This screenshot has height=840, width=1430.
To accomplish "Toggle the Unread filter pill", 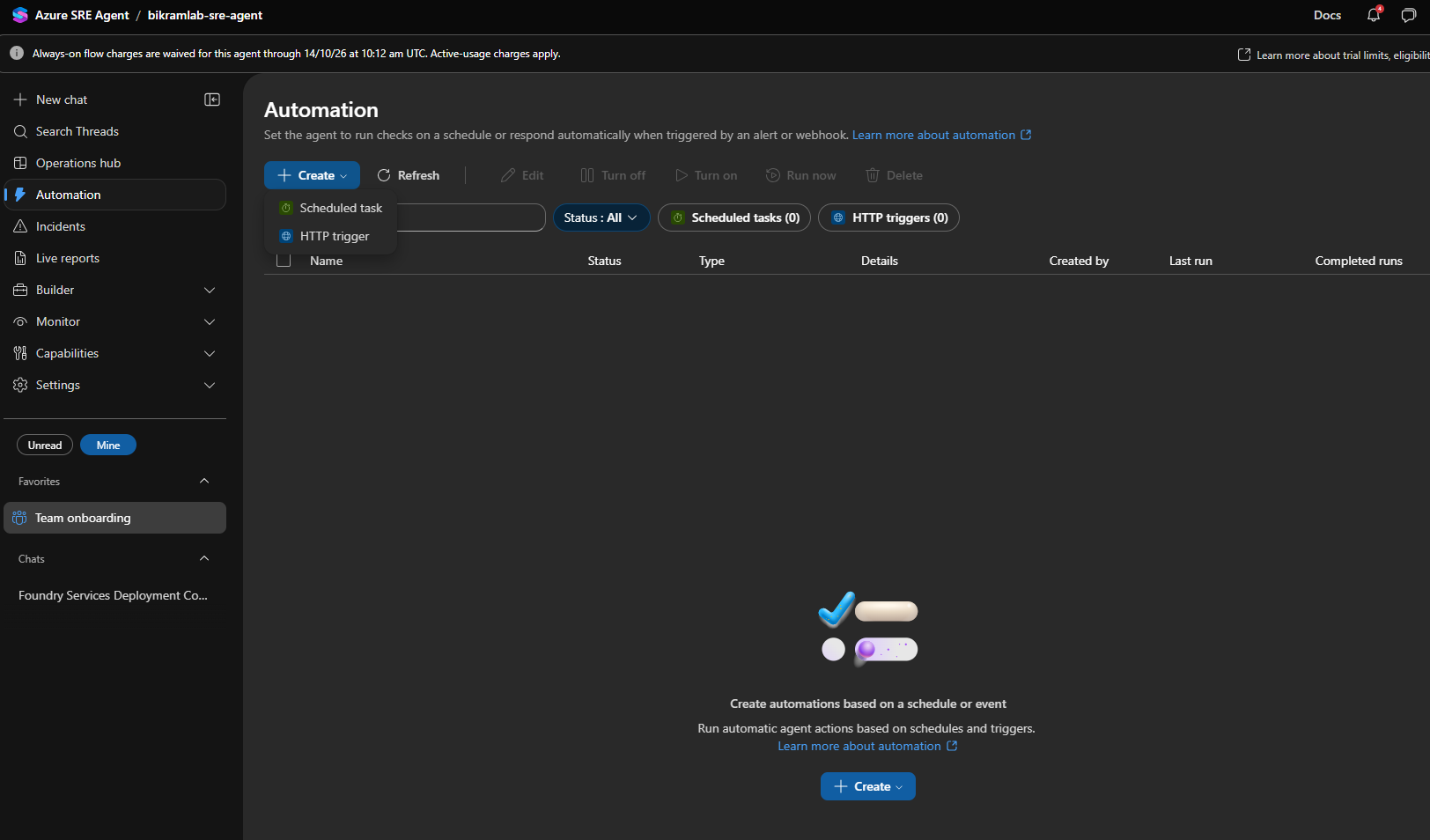I will pos(45,445).
